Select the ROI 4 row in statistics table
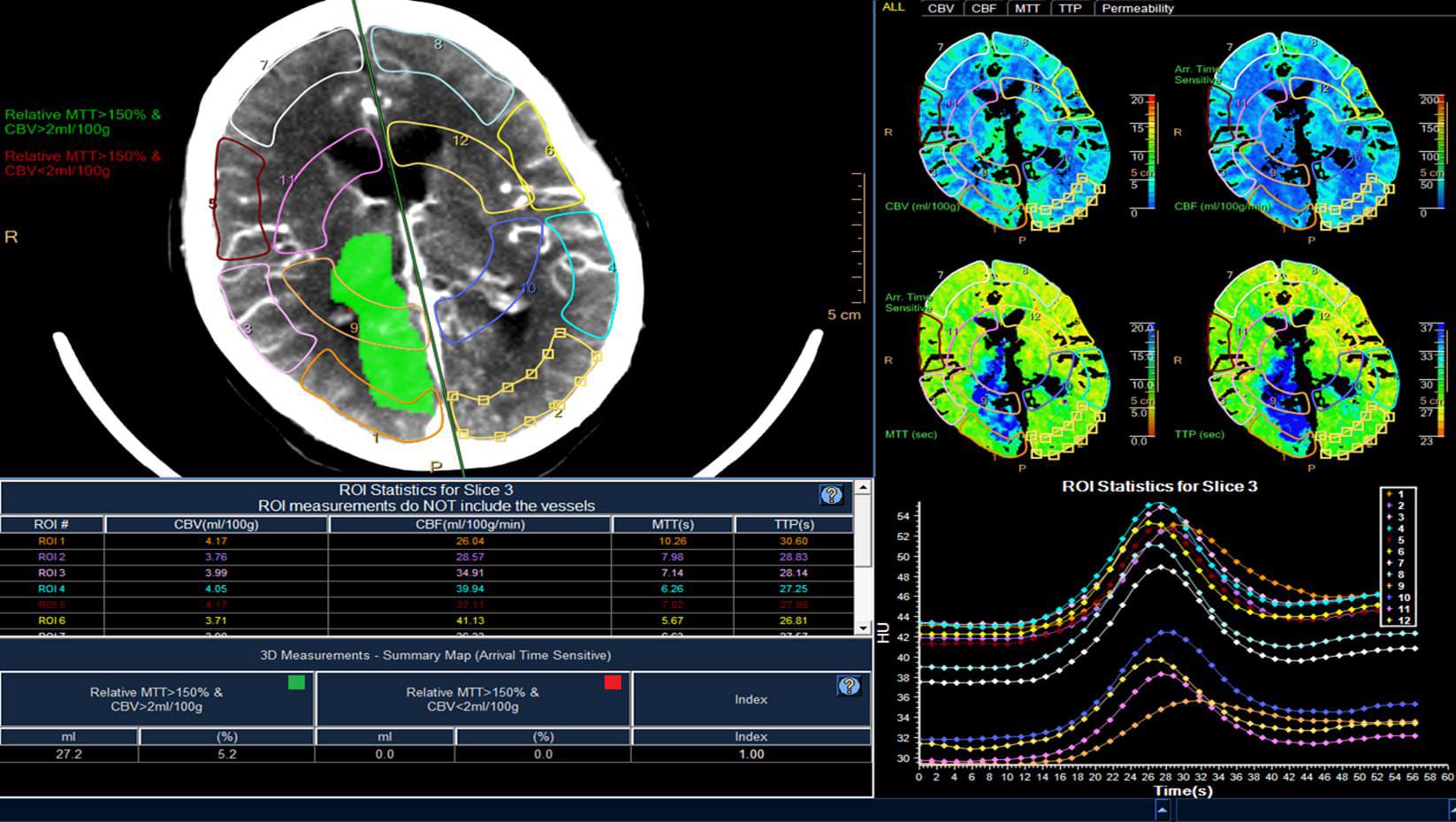Viewport: 1456px width, 822px height. tap(51, 589)
